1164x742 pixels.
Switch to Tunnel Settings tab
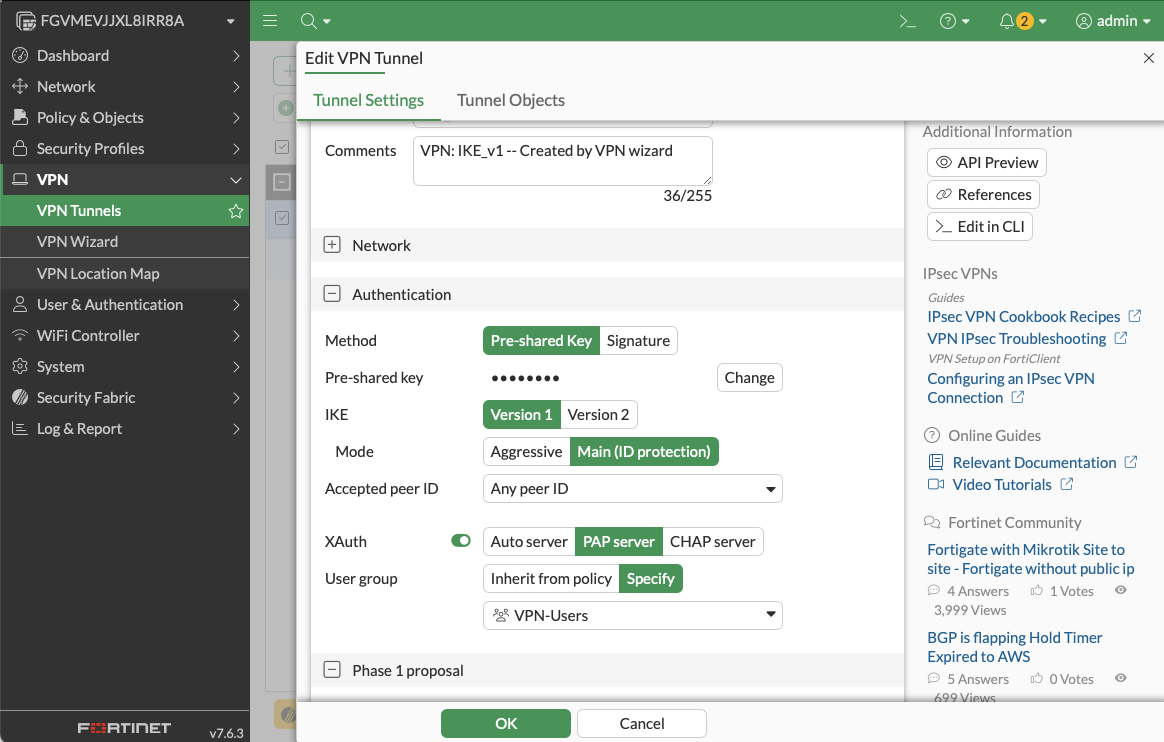tap(369, 100)
